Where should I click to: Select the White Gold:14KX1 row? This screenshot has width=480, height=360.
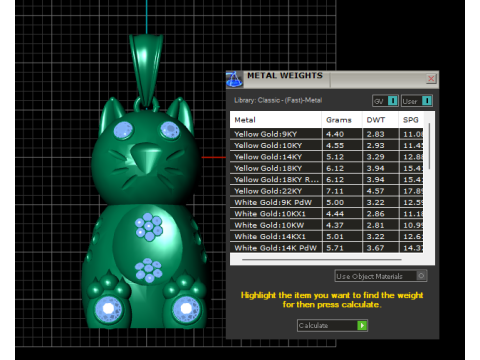click(327, 236)
